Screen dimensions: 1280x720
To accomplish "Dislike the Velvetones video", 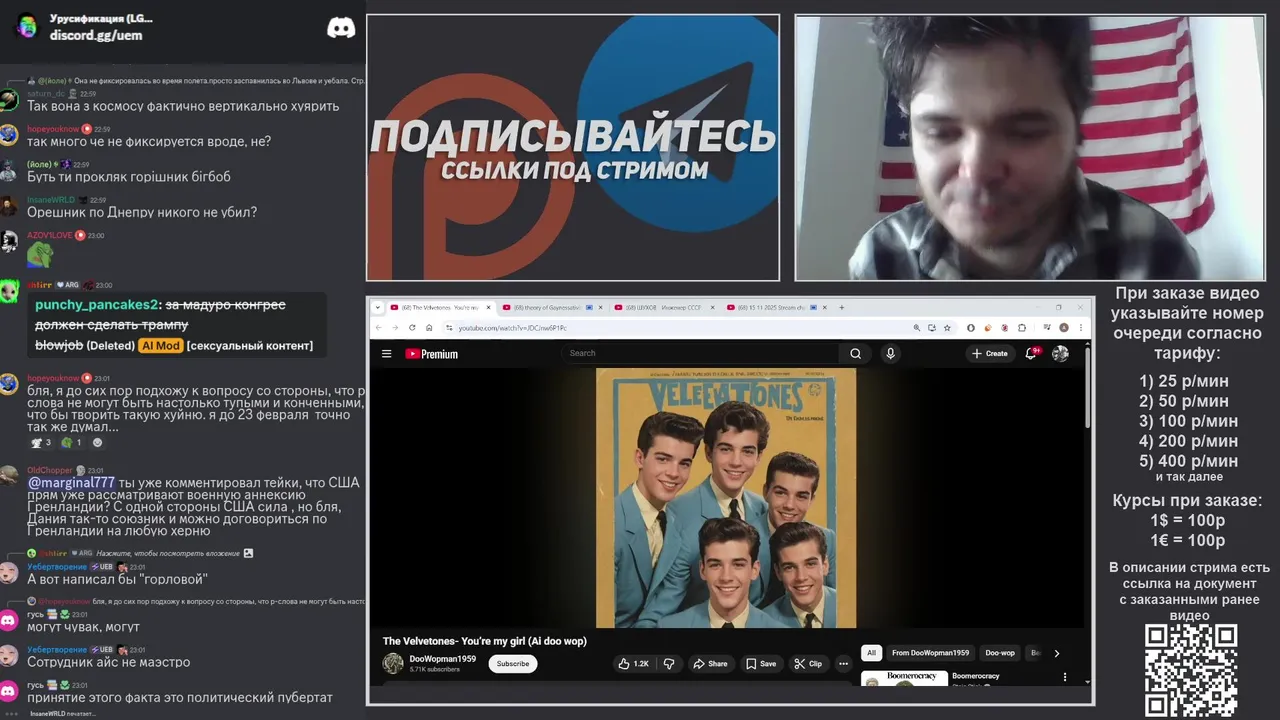I will [x=669, y=663].
